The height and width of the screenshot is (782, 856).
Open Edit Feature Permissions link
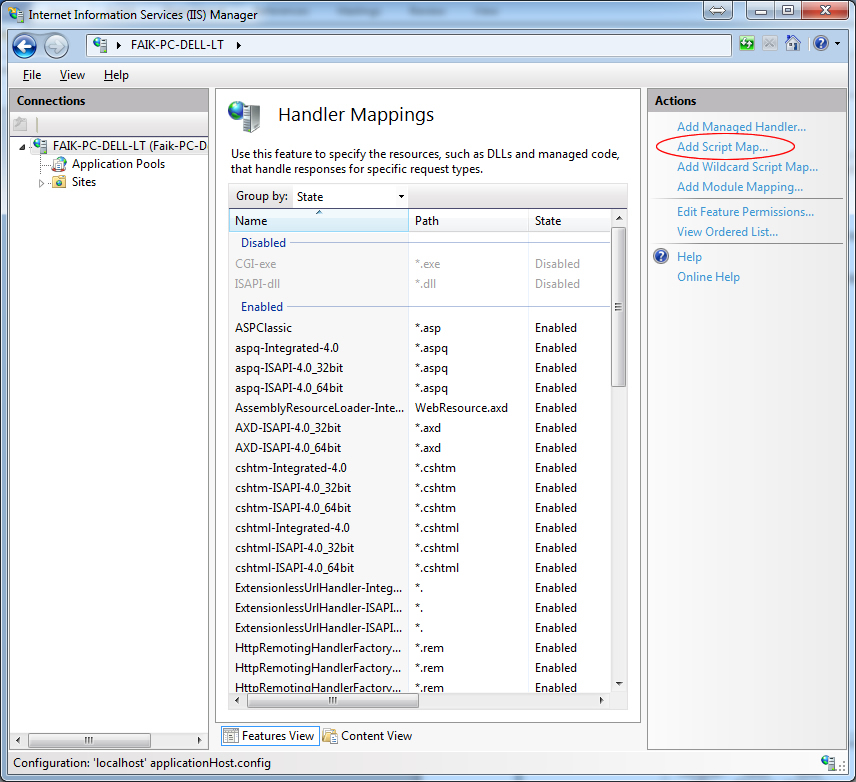[x=745, y=212]
